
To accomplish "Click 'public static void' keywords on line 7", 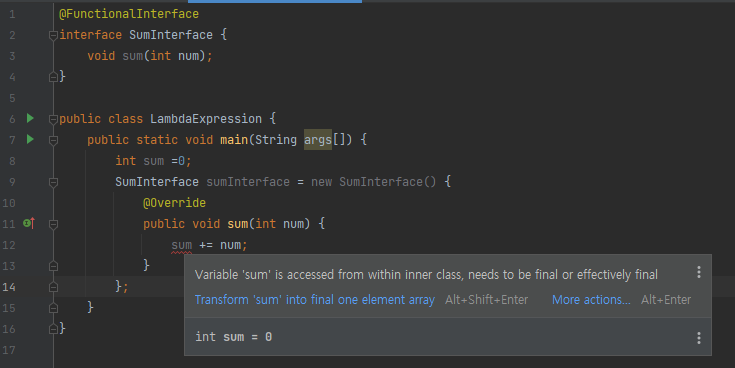I will (150, 140).
